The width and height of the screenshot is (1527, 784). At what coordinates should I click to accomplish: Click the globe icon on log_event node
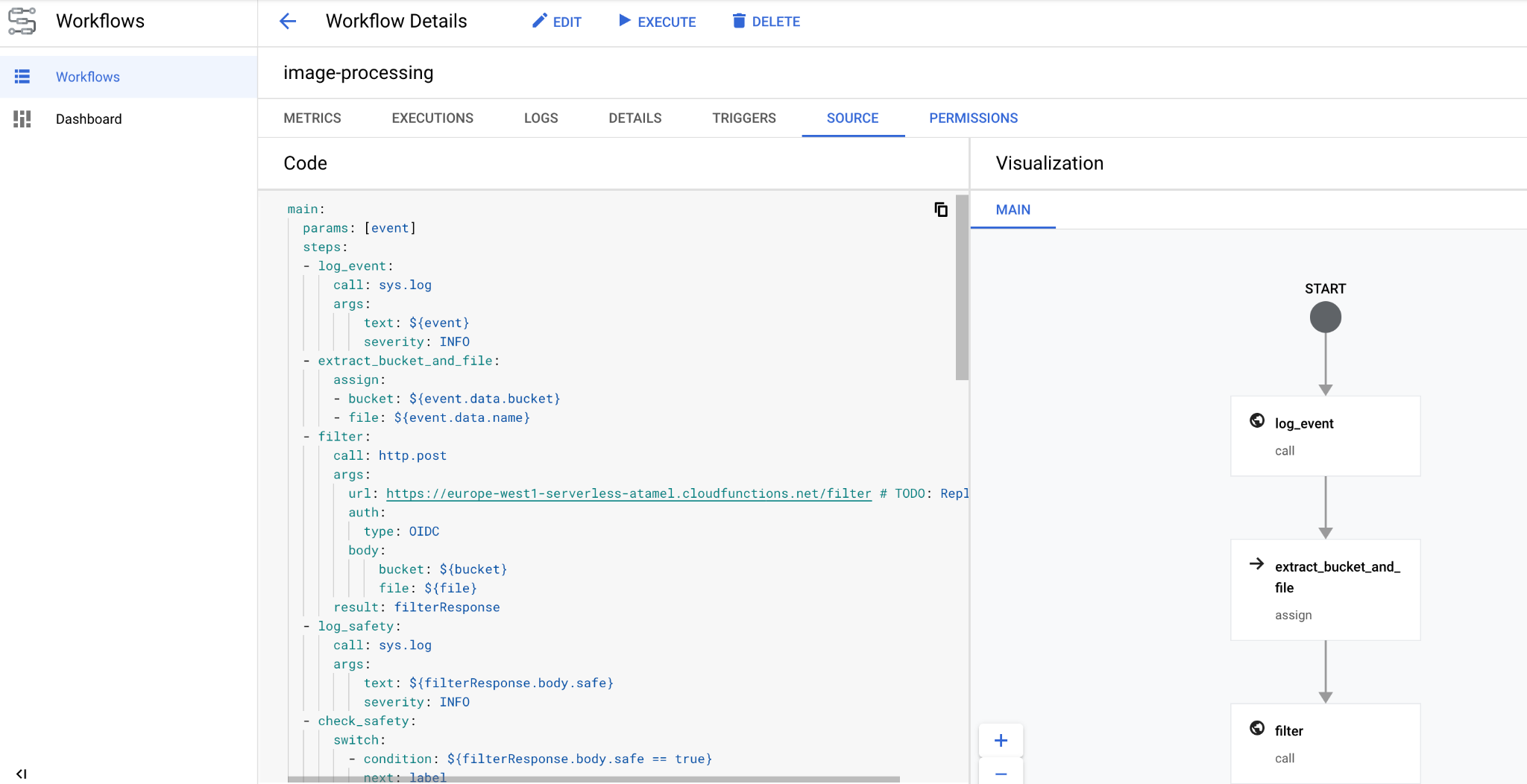click(1257, 421)
